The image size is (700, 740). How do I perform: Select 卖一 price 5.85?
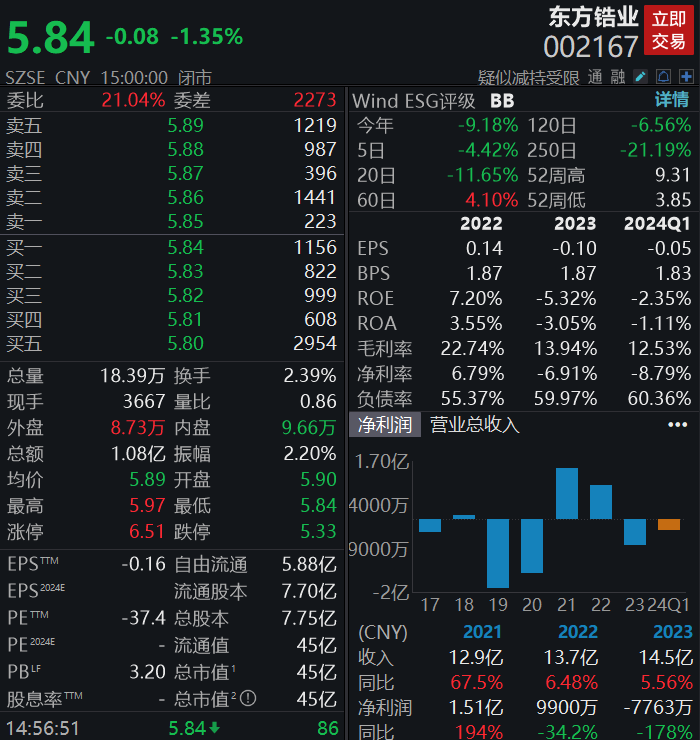(x=186, y=222)
